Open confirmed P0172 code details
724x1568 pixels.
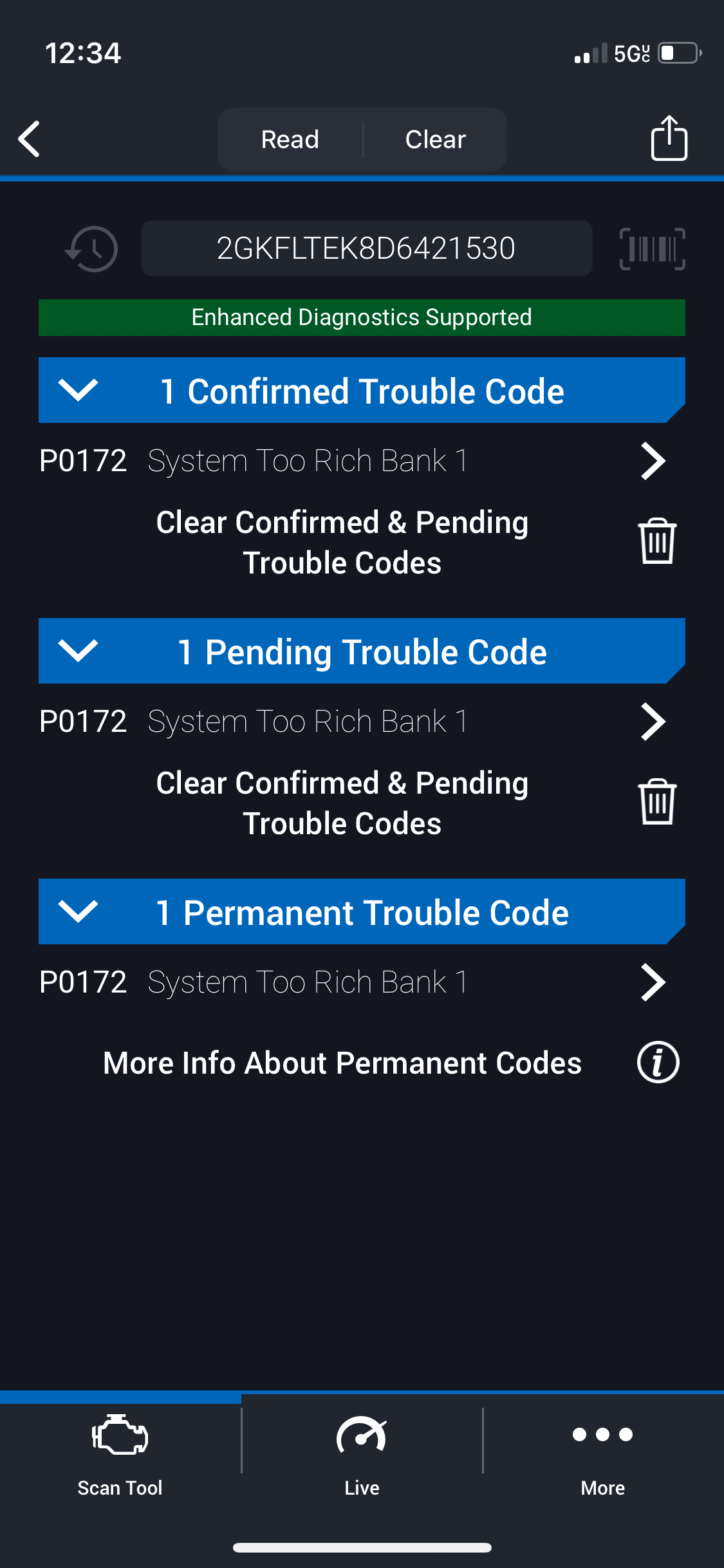[653, 461]
